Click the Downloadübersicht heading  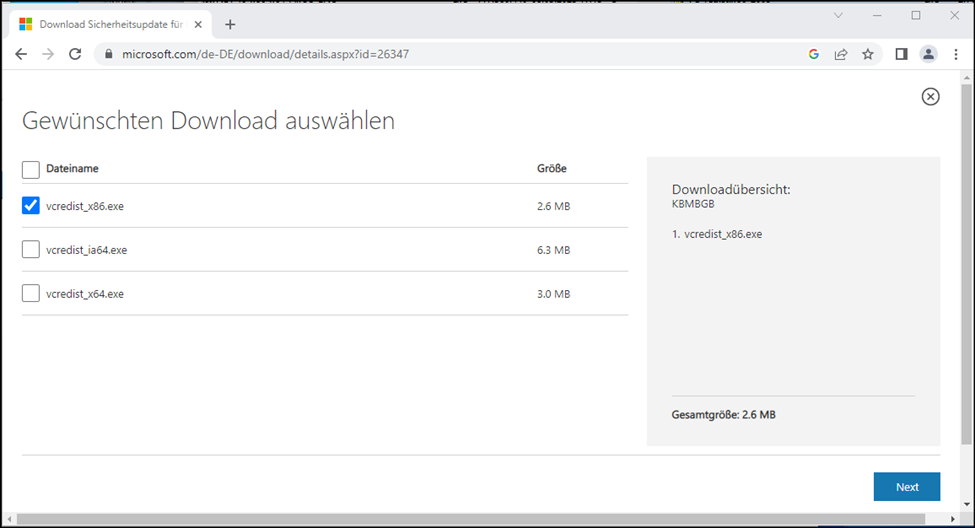click(x=731, y=190)
